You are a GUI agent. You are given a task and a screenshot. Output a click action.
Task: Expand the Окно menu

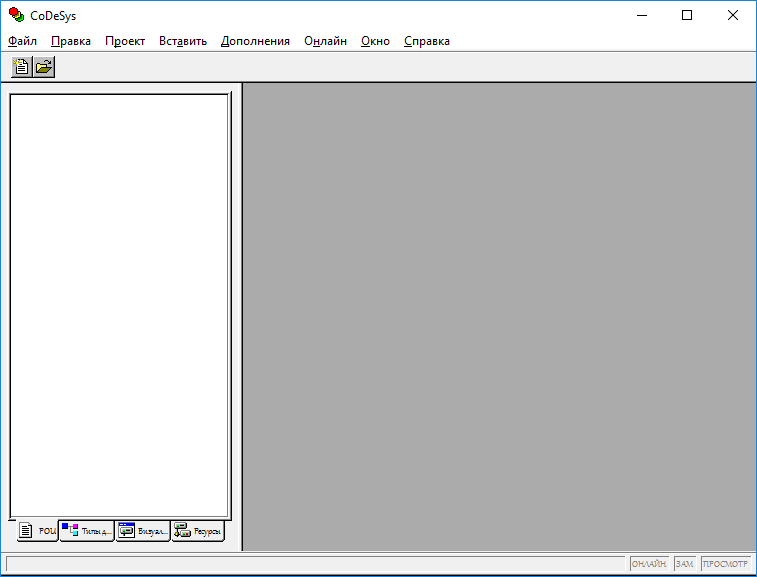pos(375,41)
